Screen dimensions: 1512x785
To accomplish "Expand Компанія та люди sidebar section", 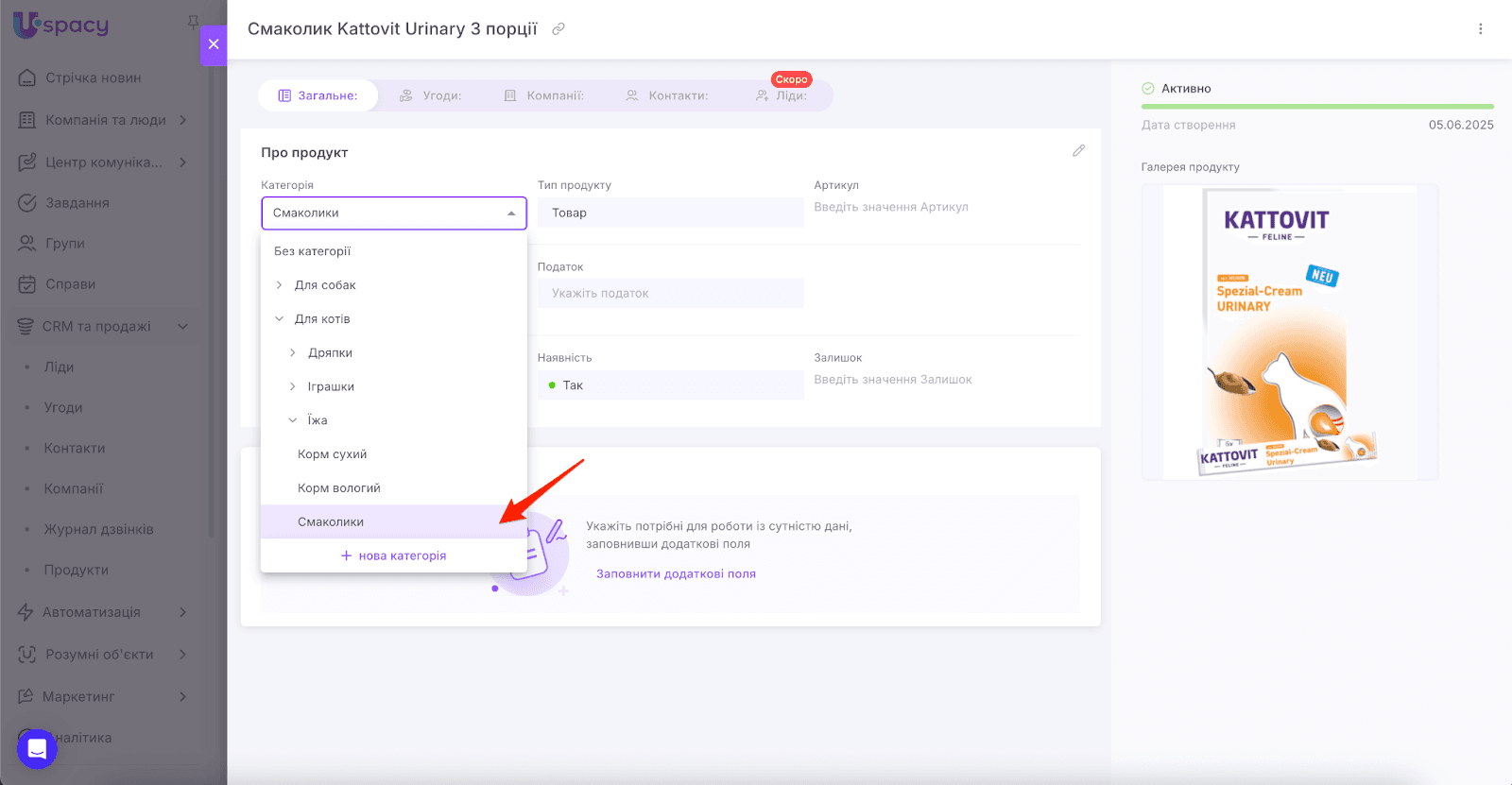I will click(x=182, y=120).
